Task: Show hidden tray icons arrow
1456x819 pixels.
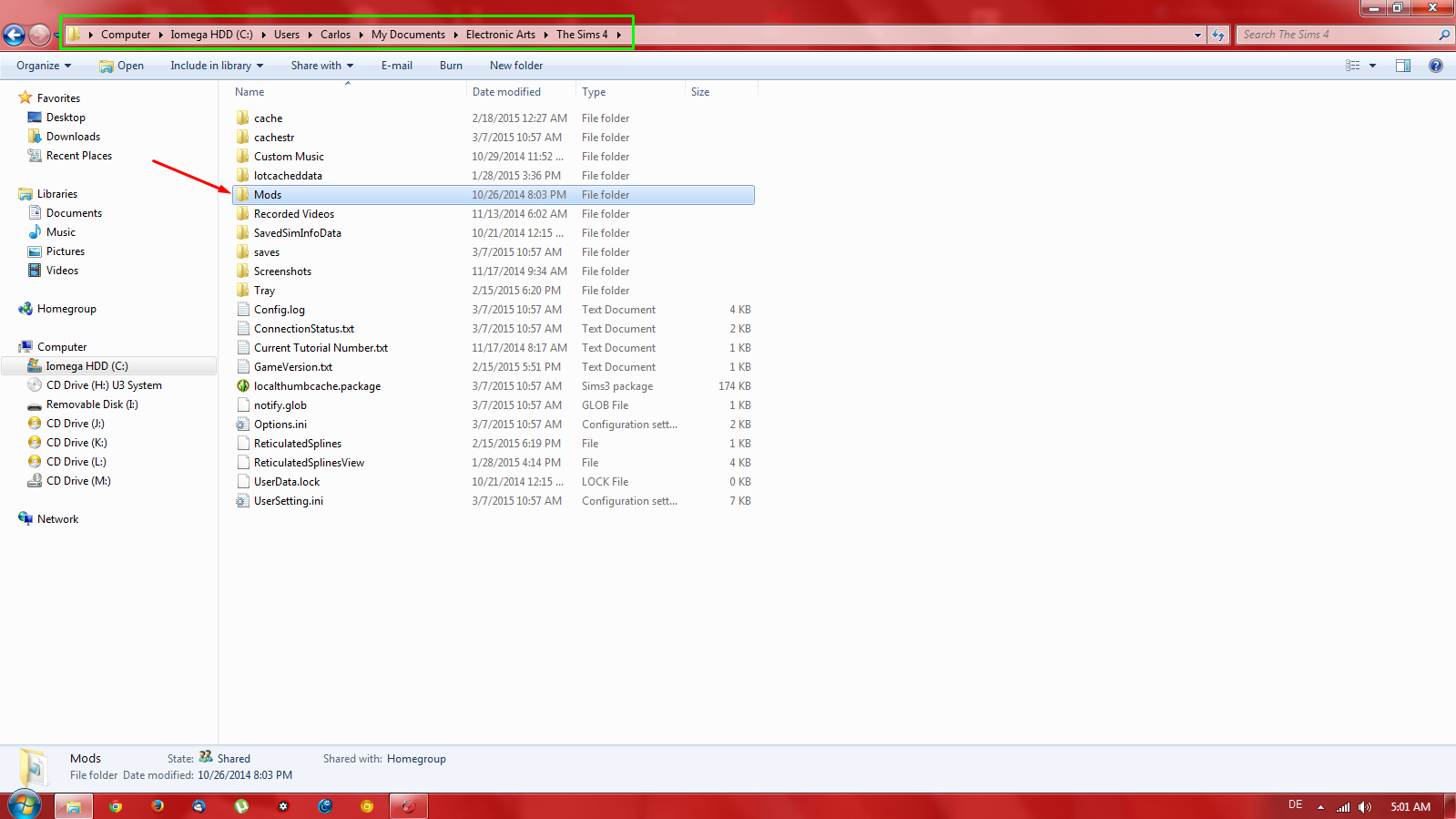Action: (1320, 806)
